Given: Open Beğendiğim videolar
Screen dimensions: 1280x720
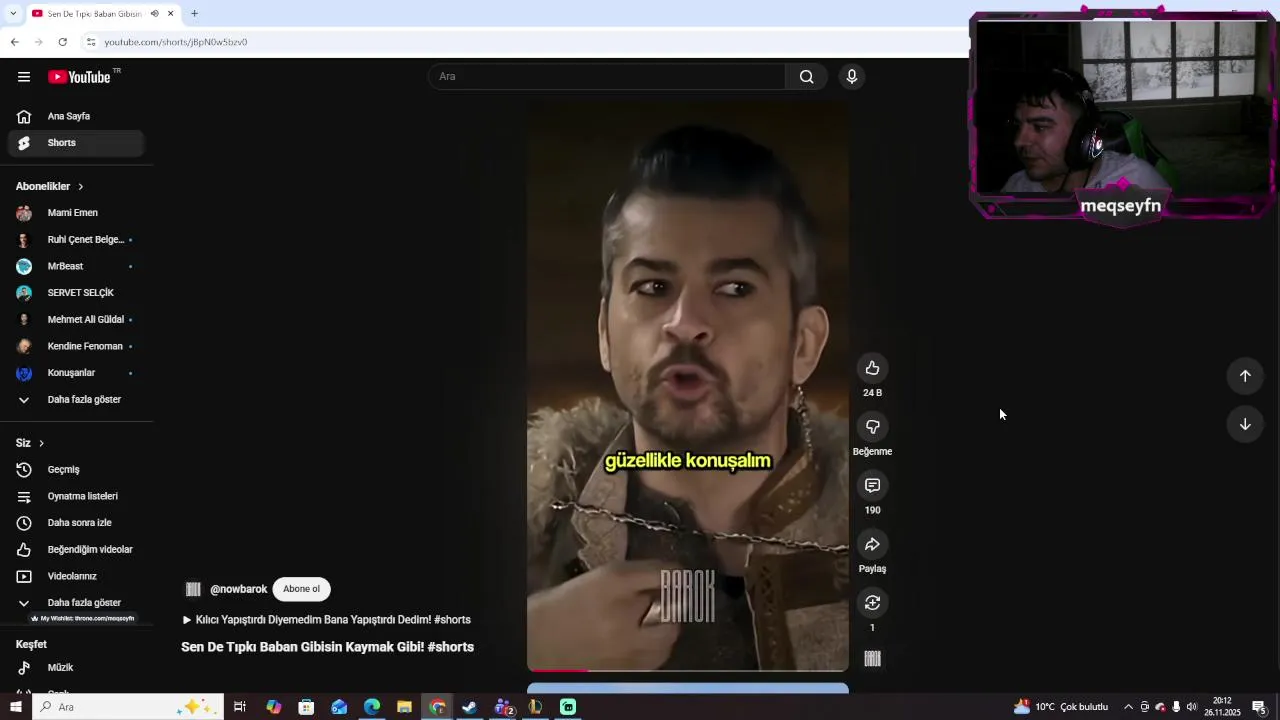Looking at the screenshot, I should (76, 550).
